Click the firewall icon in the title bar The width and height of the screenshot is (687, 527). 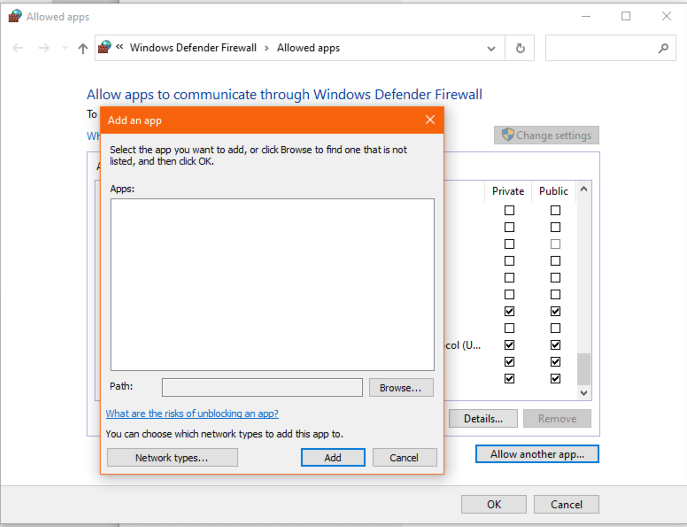[15, 16]
